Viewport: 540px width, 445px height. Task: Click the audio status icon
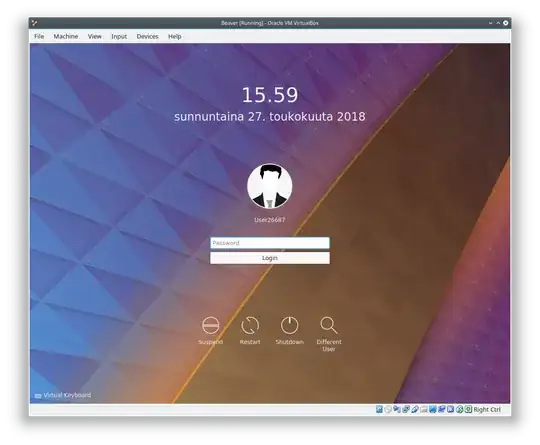(x=397, y=409)
